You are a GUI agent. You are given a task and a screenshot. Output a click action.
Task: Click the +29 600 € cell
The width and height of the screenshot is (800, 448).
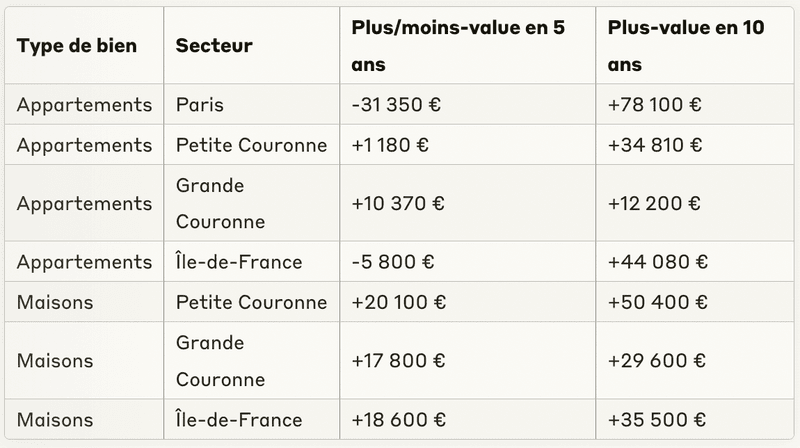click(657, 361)
